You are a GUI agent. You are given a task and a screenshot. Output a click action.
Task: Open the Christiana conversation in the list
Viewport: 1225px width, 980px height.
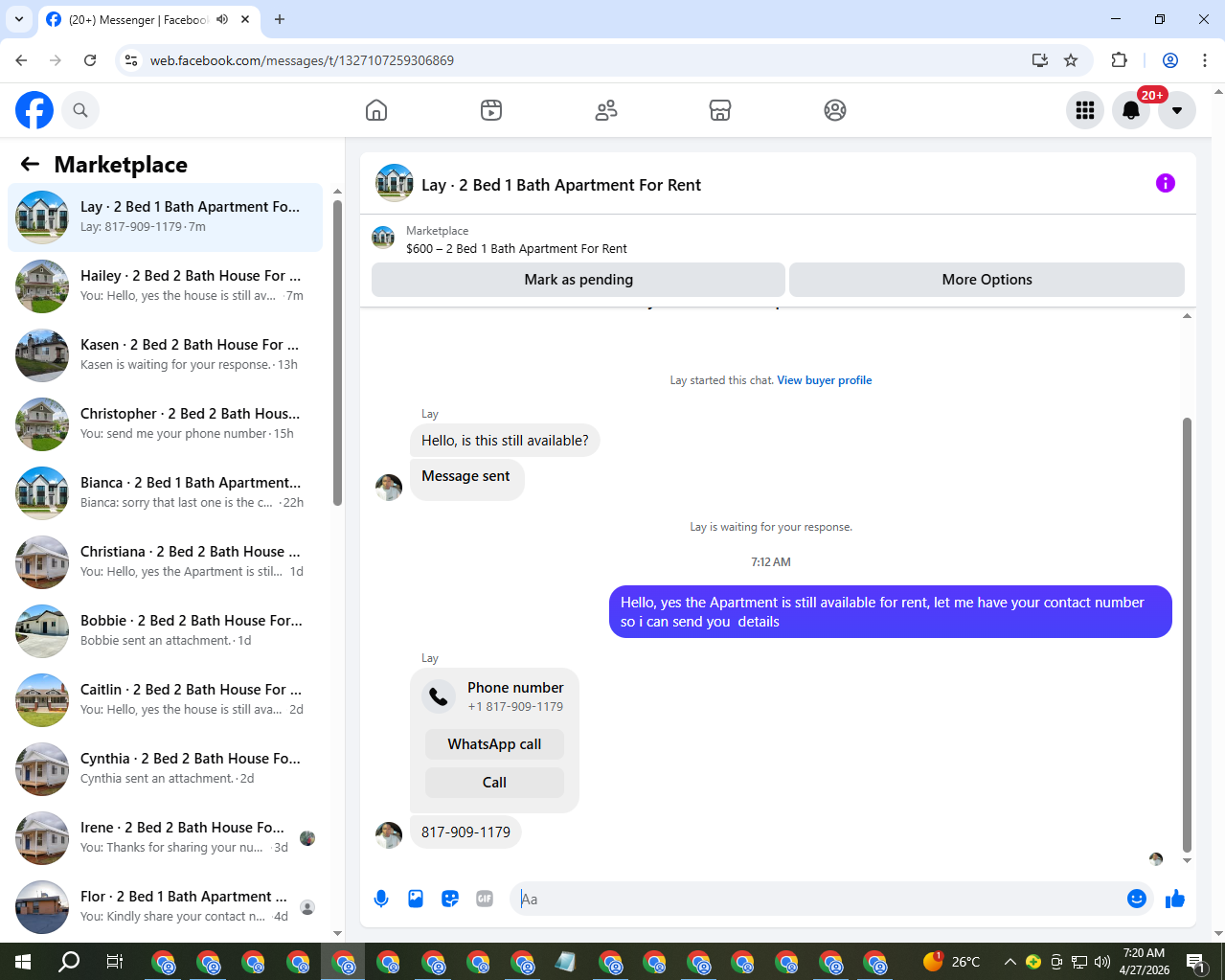pyautogui.click(x=166, y=562)
